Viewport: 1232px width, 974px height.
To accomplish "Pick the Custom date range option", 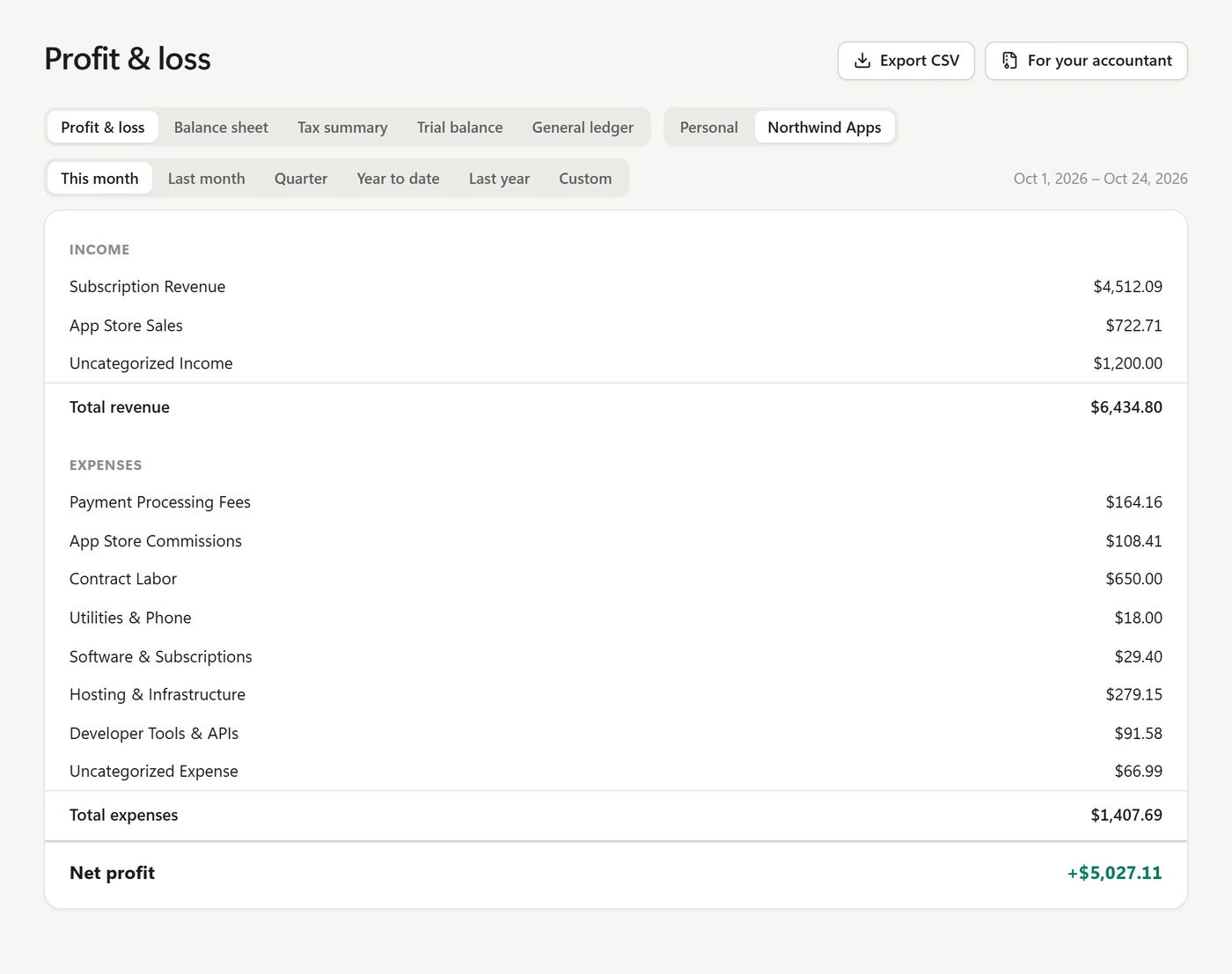I will pyautogui.click(x=585, y=179).
